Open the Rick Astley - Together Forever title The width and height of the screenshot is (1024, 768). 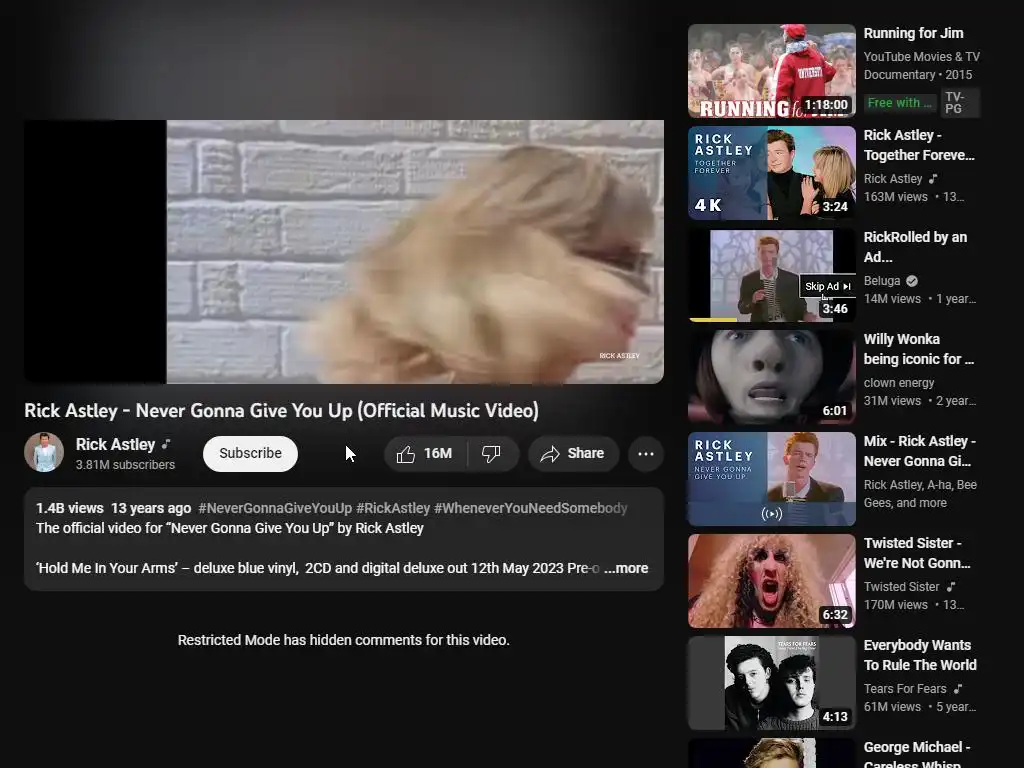pyautogui.click(x=919, y=145)
